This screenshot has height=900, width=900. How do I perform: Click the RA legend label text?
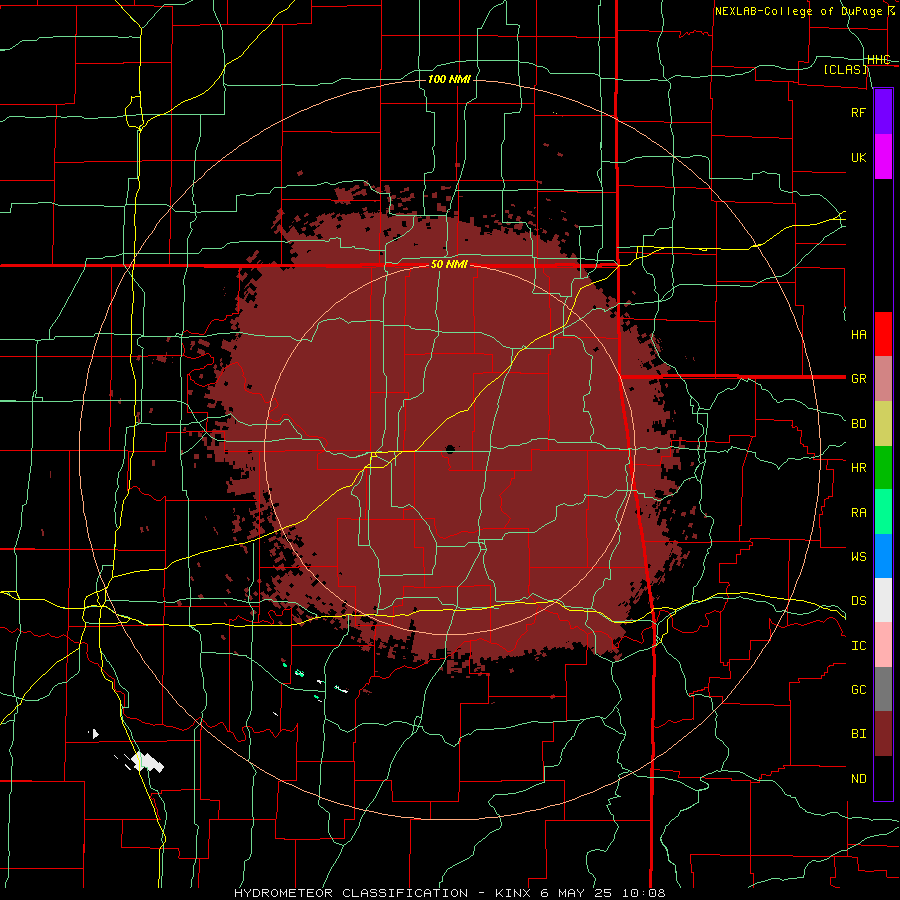tap(858, 513)
